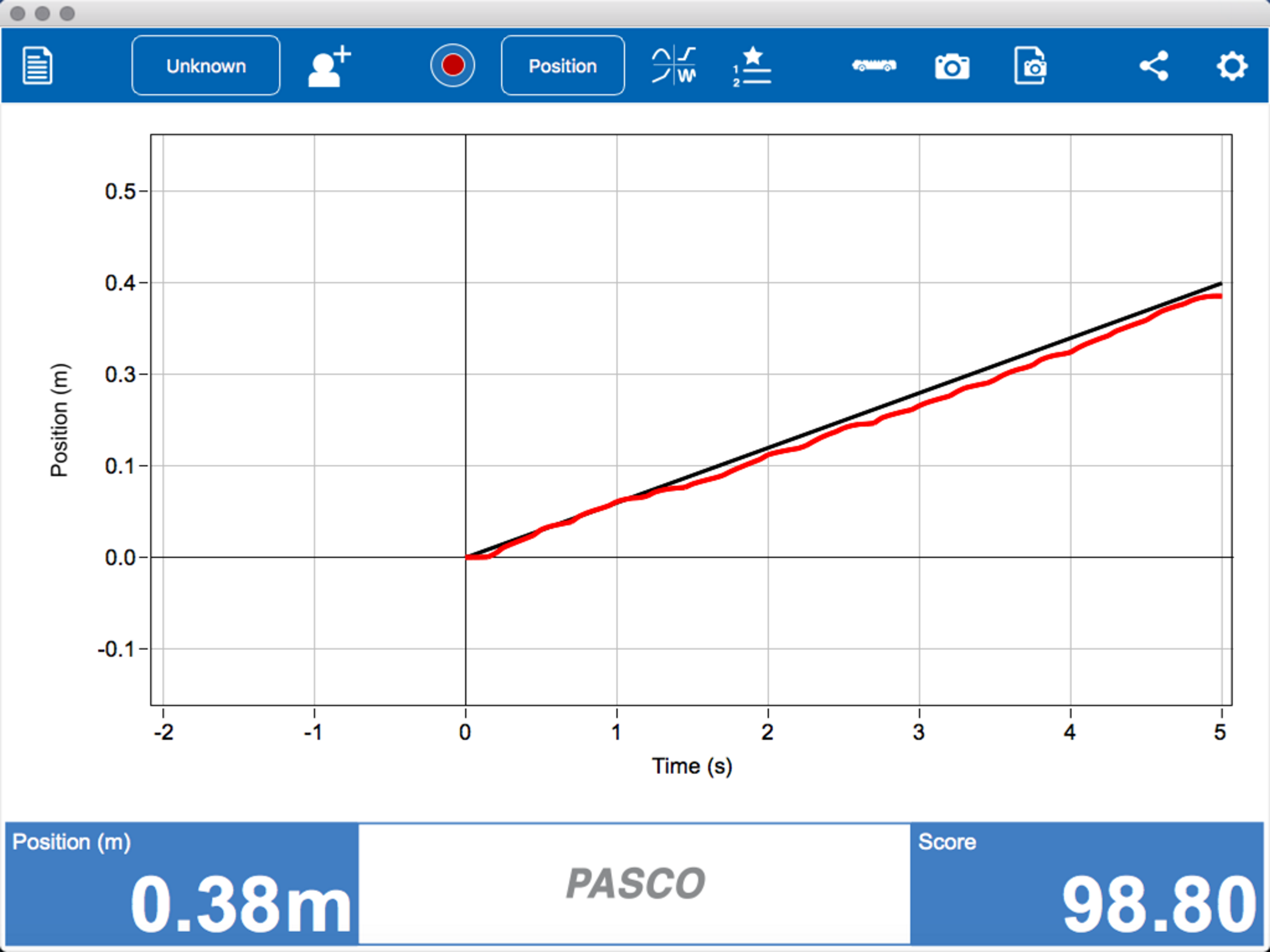Toggle the Position mode button

(x=562, y=66)
